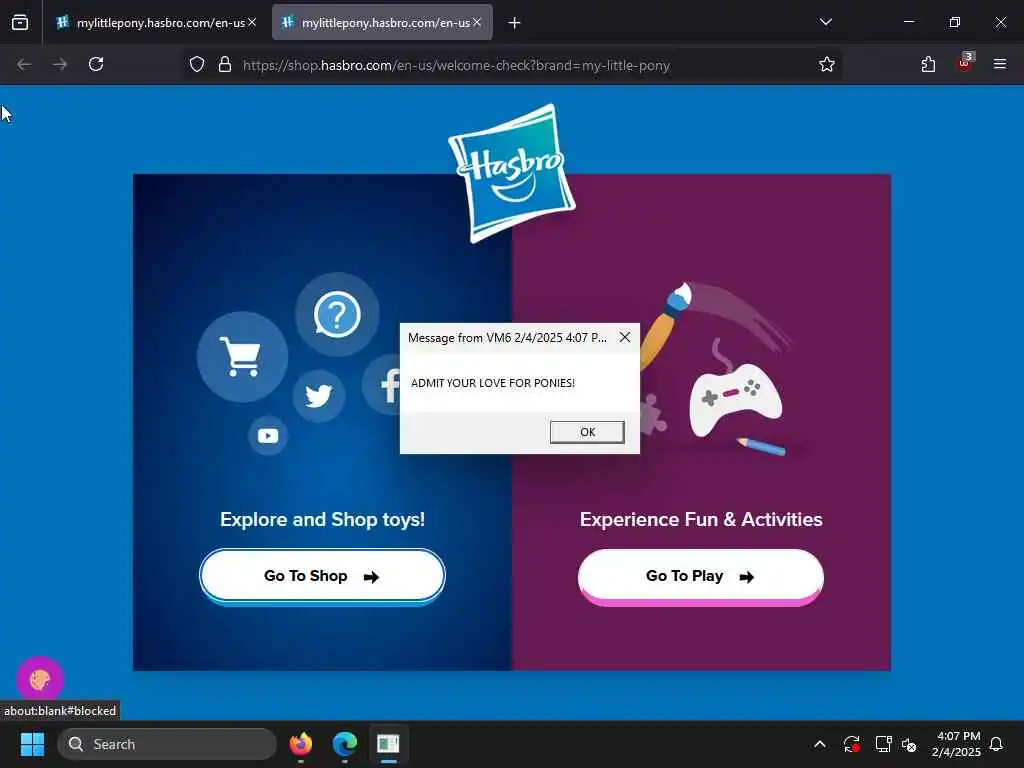The width and height of the screenshot is (1024, 768).
Task: Open the network tray icon
Action: point(883,744)
